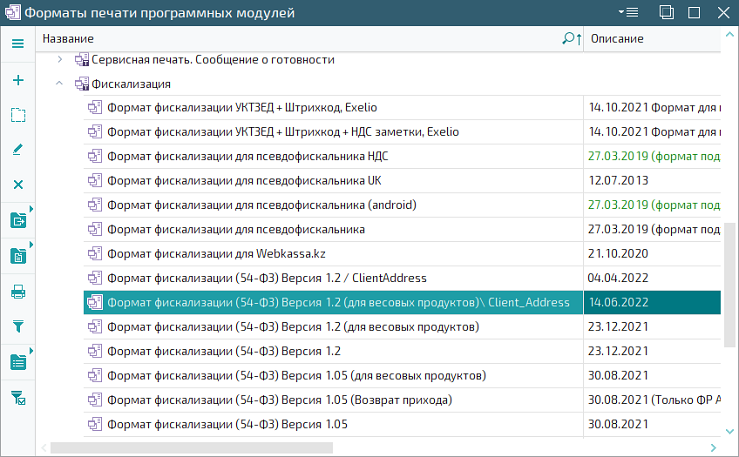Screen dimensions: 739x457
Task: Click the search and sort icon in Название header
Action: [x=571, y=39]
